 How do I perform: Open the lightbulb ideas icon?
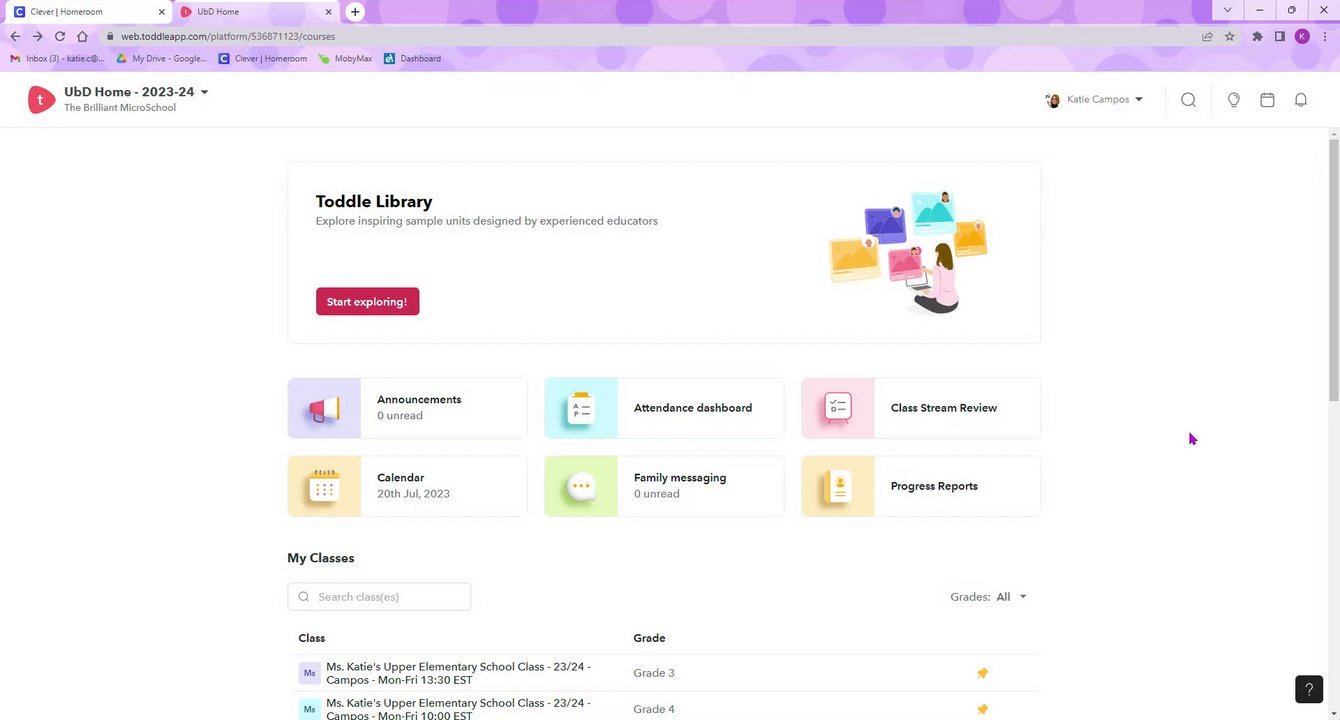(1234, 100)
